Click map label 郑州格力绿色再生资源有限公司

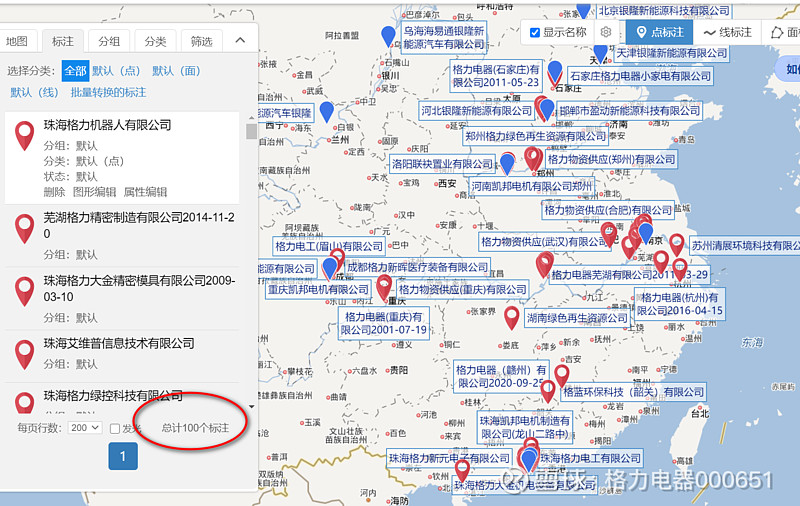coord(535,136)
